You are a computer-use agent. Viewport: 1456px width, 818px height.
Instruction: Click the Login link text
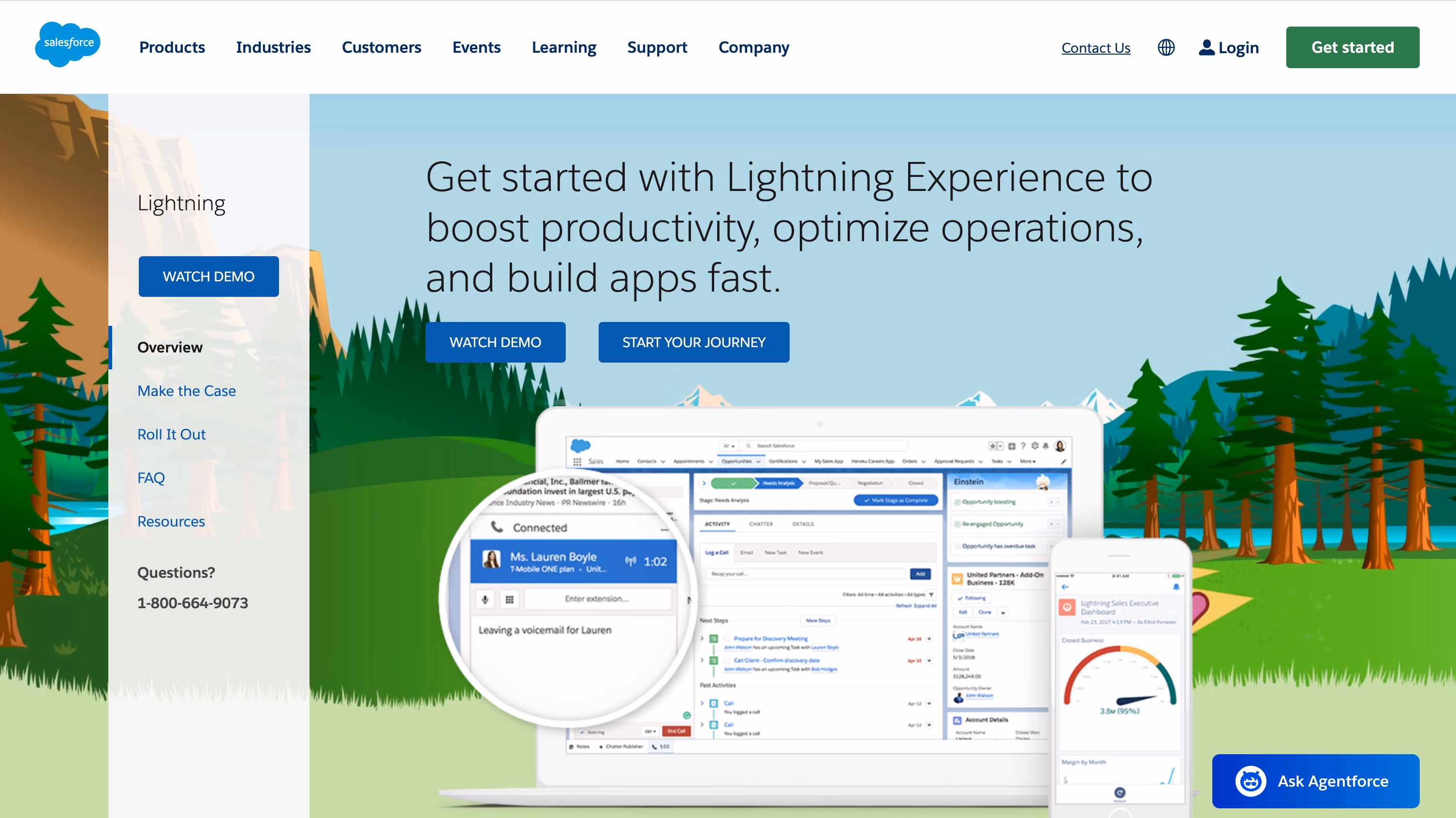[1239, 48]
